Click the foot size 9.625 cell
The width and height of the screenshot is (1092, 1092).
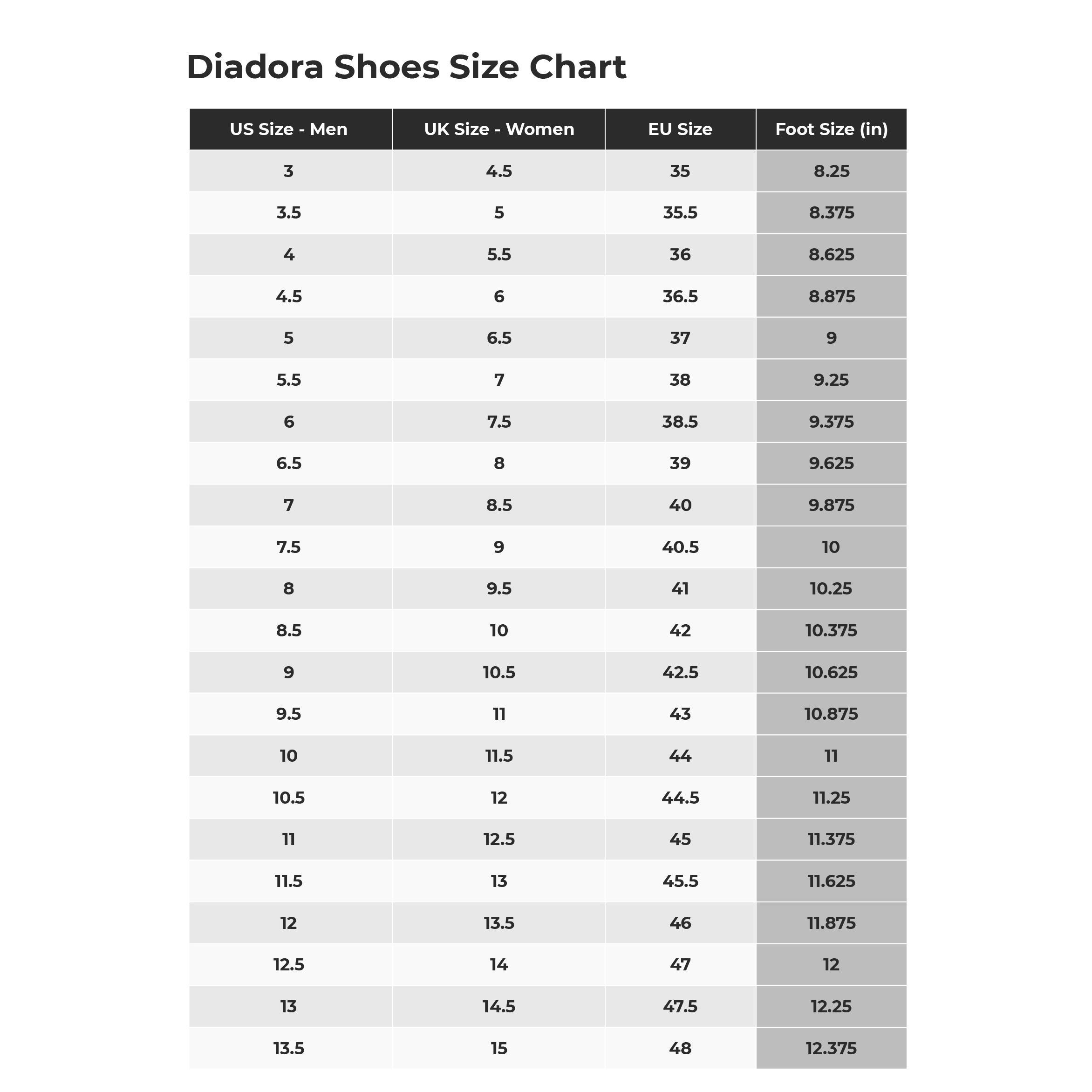tap(831, 464)
